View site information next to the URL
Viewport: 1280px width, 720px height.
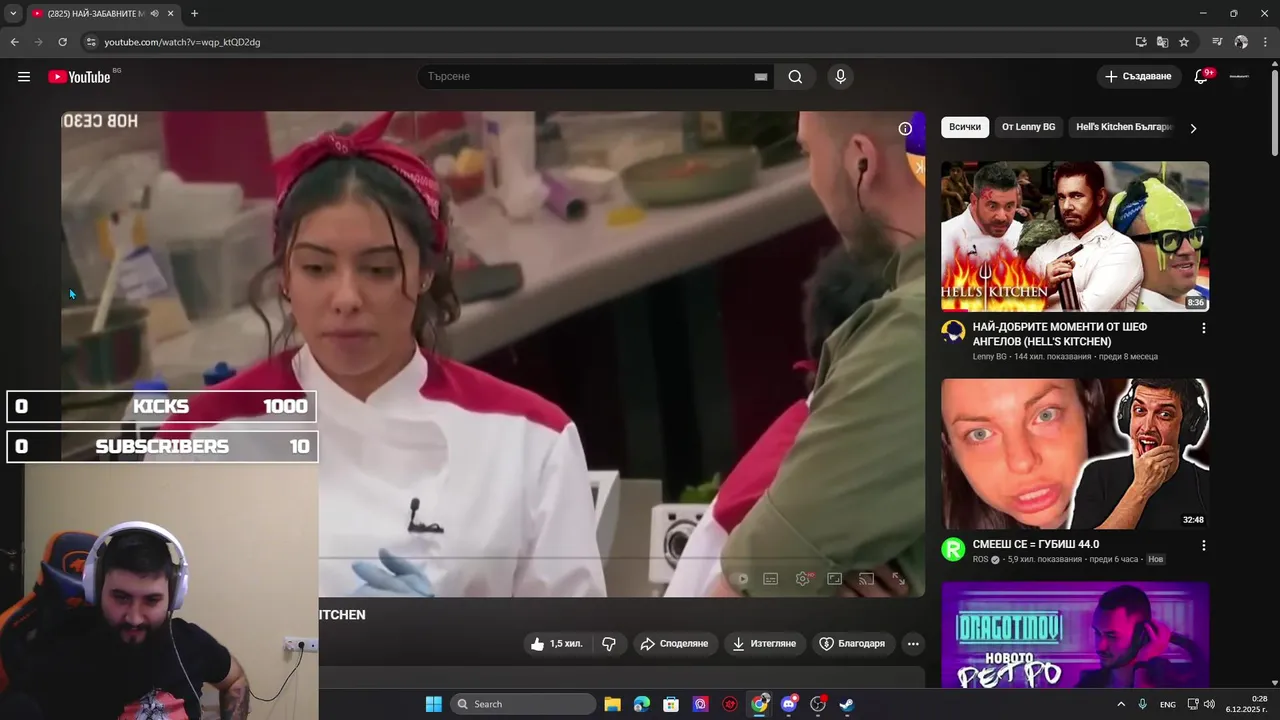tap(90, 42)
